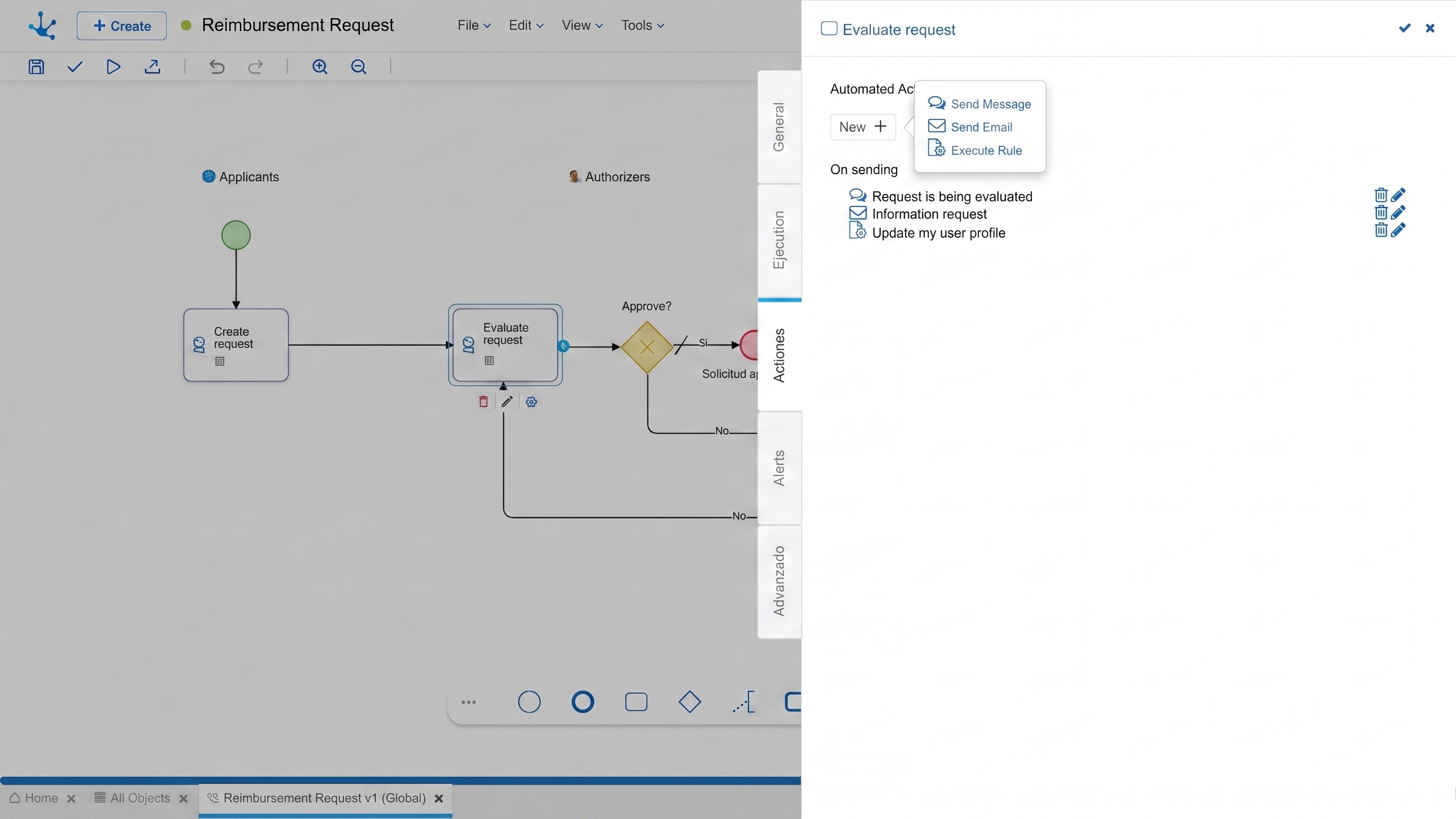This screenshot has height=819, width=1456.
Task: Redo the last undone change
Action: click(x=255, y=67)
